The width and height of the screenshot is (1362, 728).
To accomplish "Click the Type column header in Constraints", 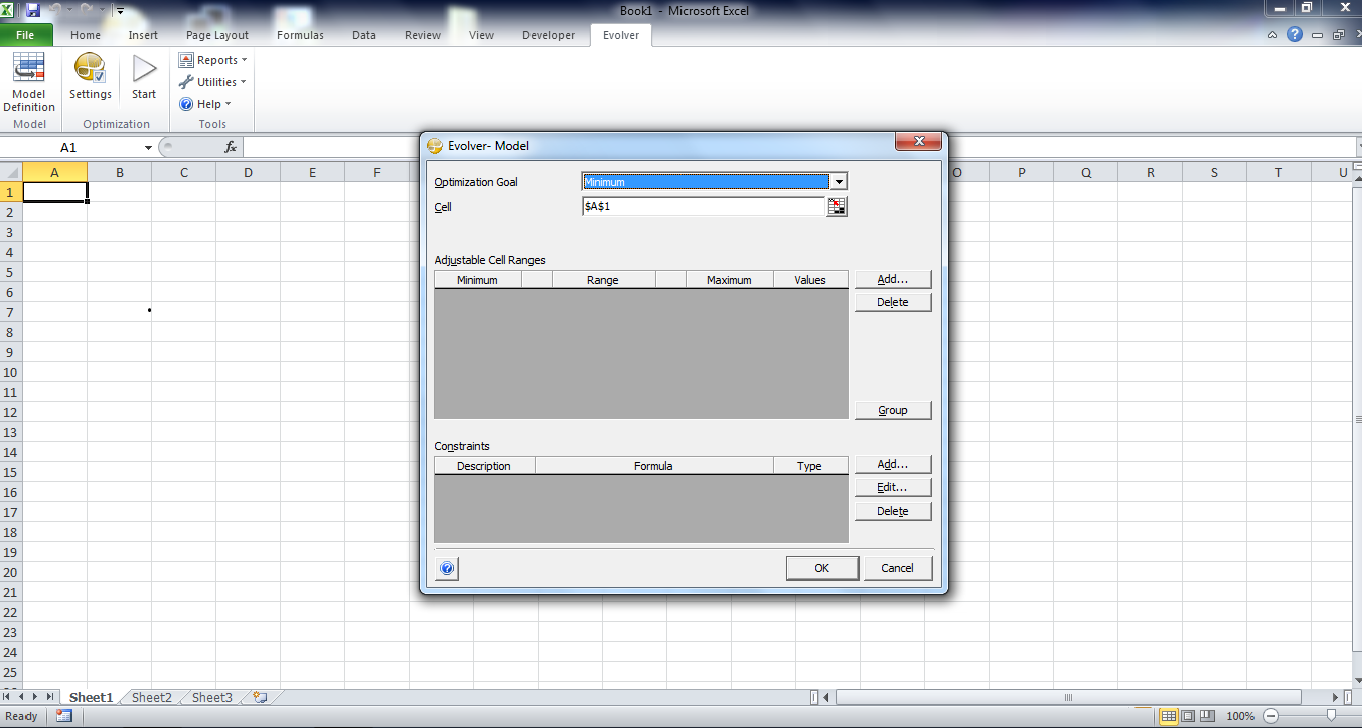I will click(x=810, y=466).
